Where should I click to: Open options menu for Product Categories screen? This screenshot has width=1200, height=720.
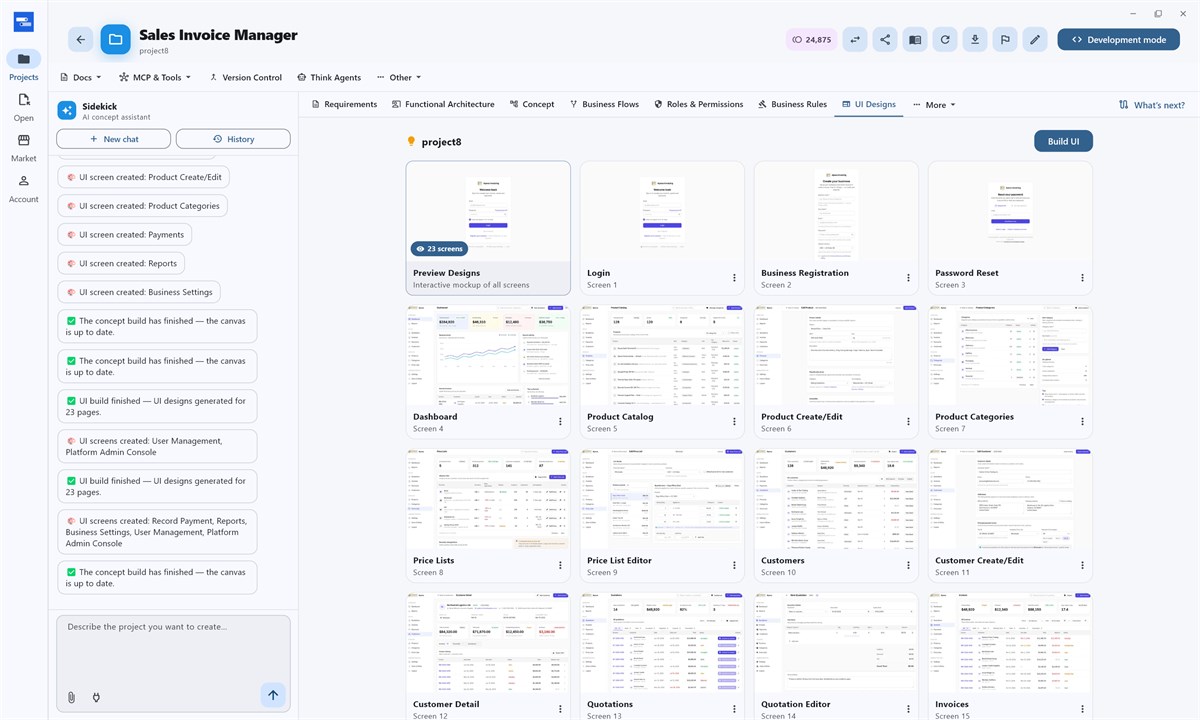1082,422
